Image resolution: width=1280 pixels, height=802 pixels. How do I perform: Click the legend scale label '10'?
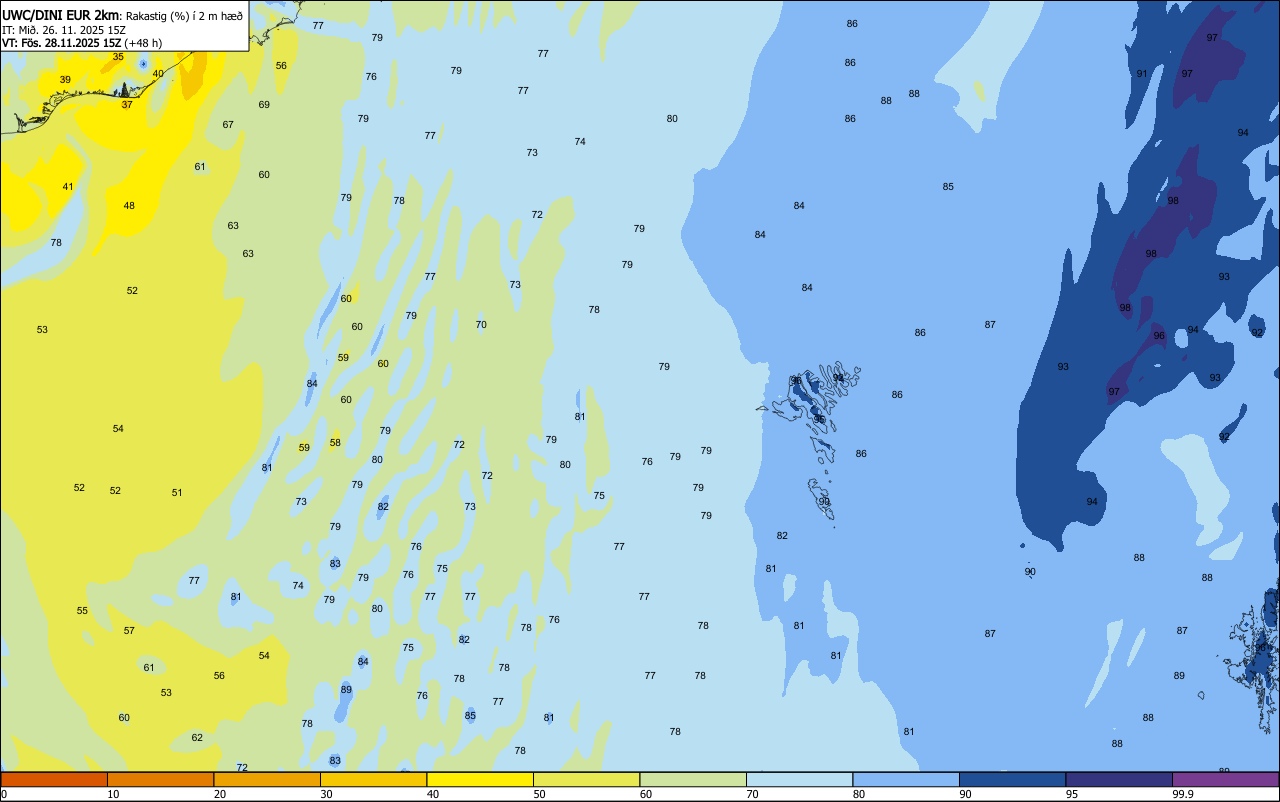click(113, 794)
